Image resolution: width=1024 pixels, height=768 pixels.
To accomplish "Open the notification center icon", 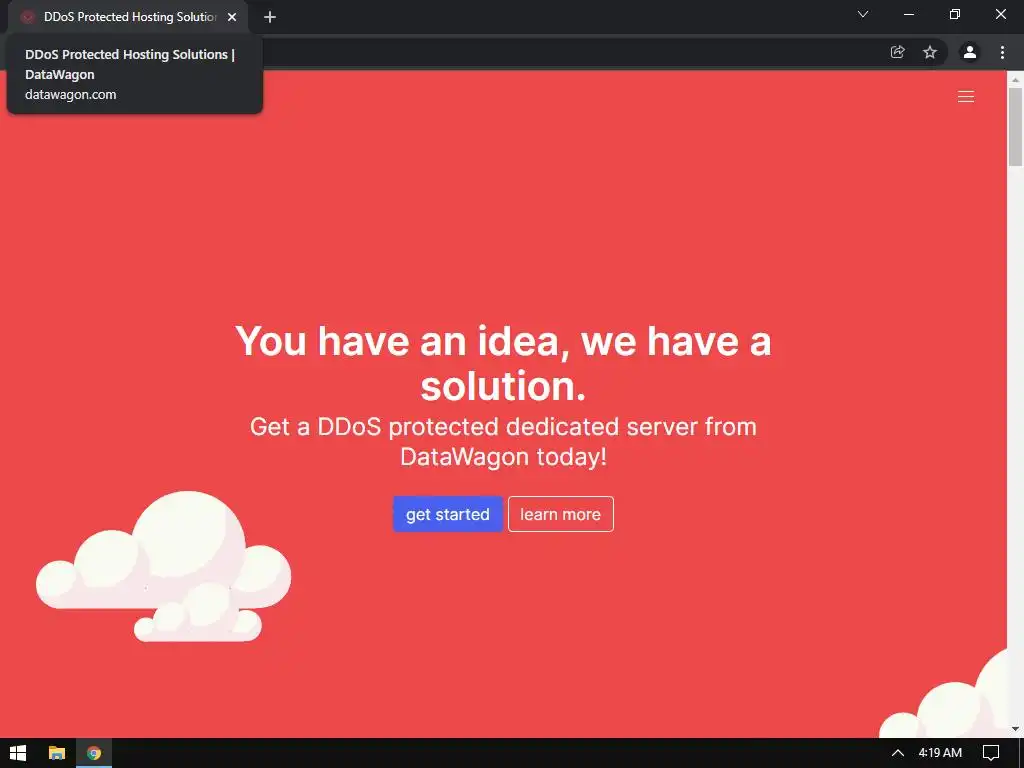I will click(991, 753).
